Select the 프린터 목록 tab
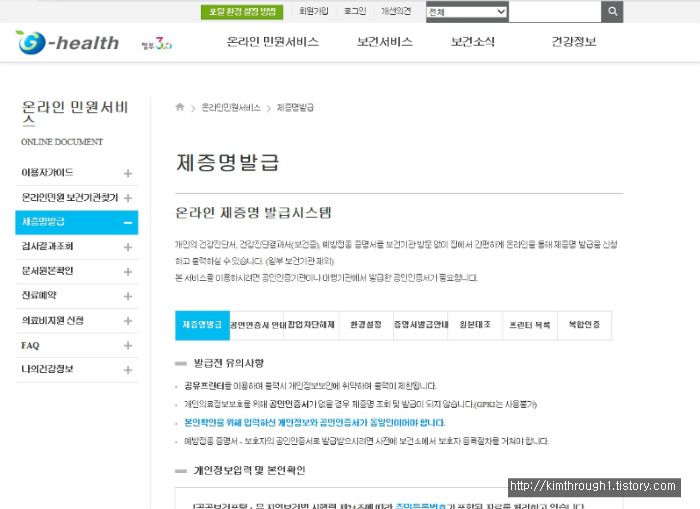Image resolution: width=700 pixels, height=509 pixels. pyautogui.click(x=530, y=325)
